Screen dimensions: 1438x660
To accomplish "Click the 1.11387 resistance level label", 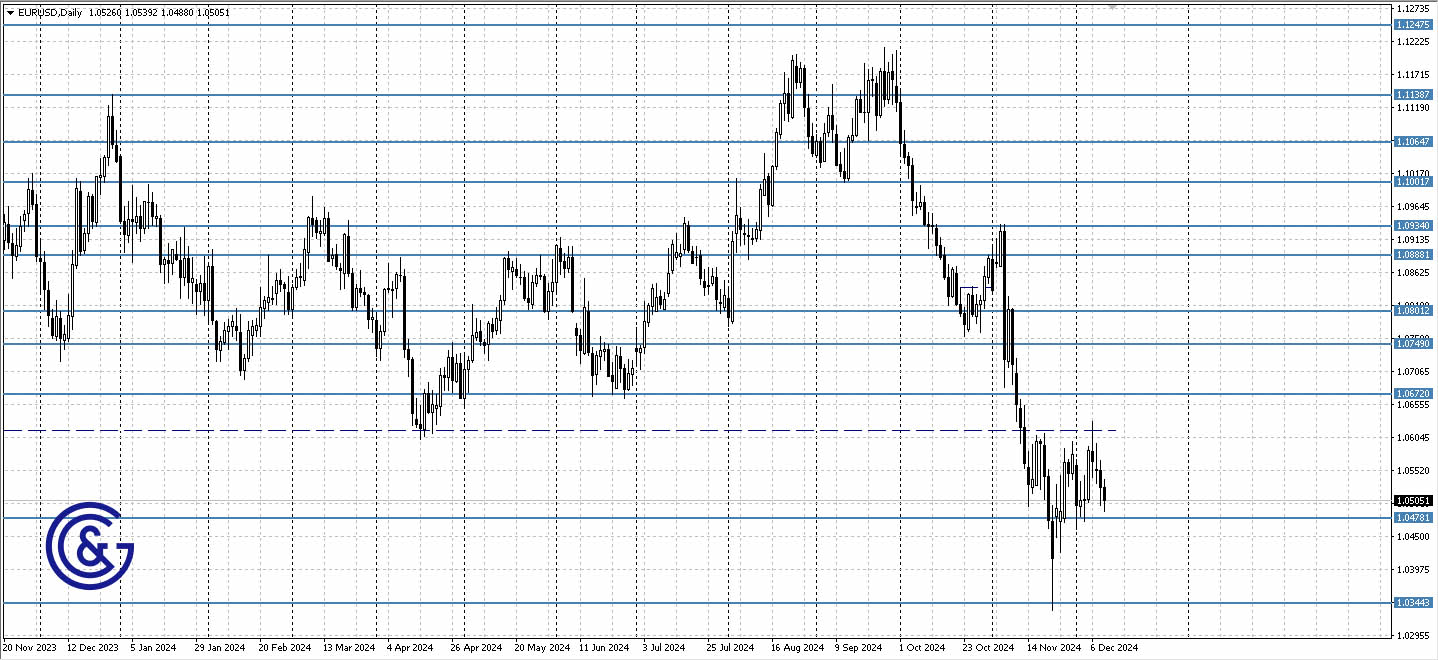I will tap(1412, 95).
